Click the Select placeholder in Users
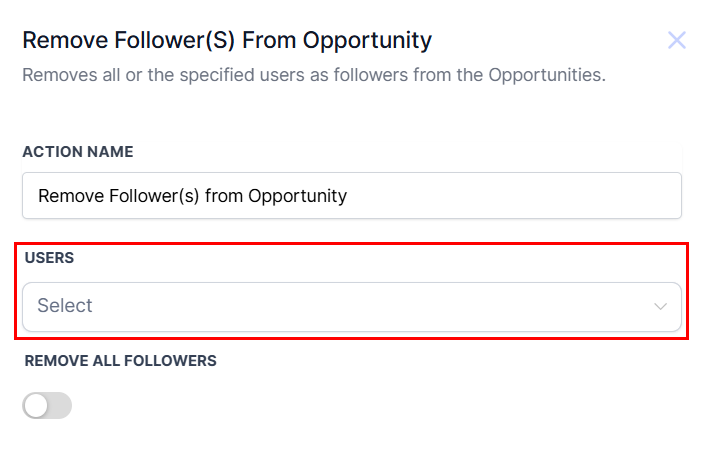Viewport: 712px width, 450px height. (x=65, y=306)
